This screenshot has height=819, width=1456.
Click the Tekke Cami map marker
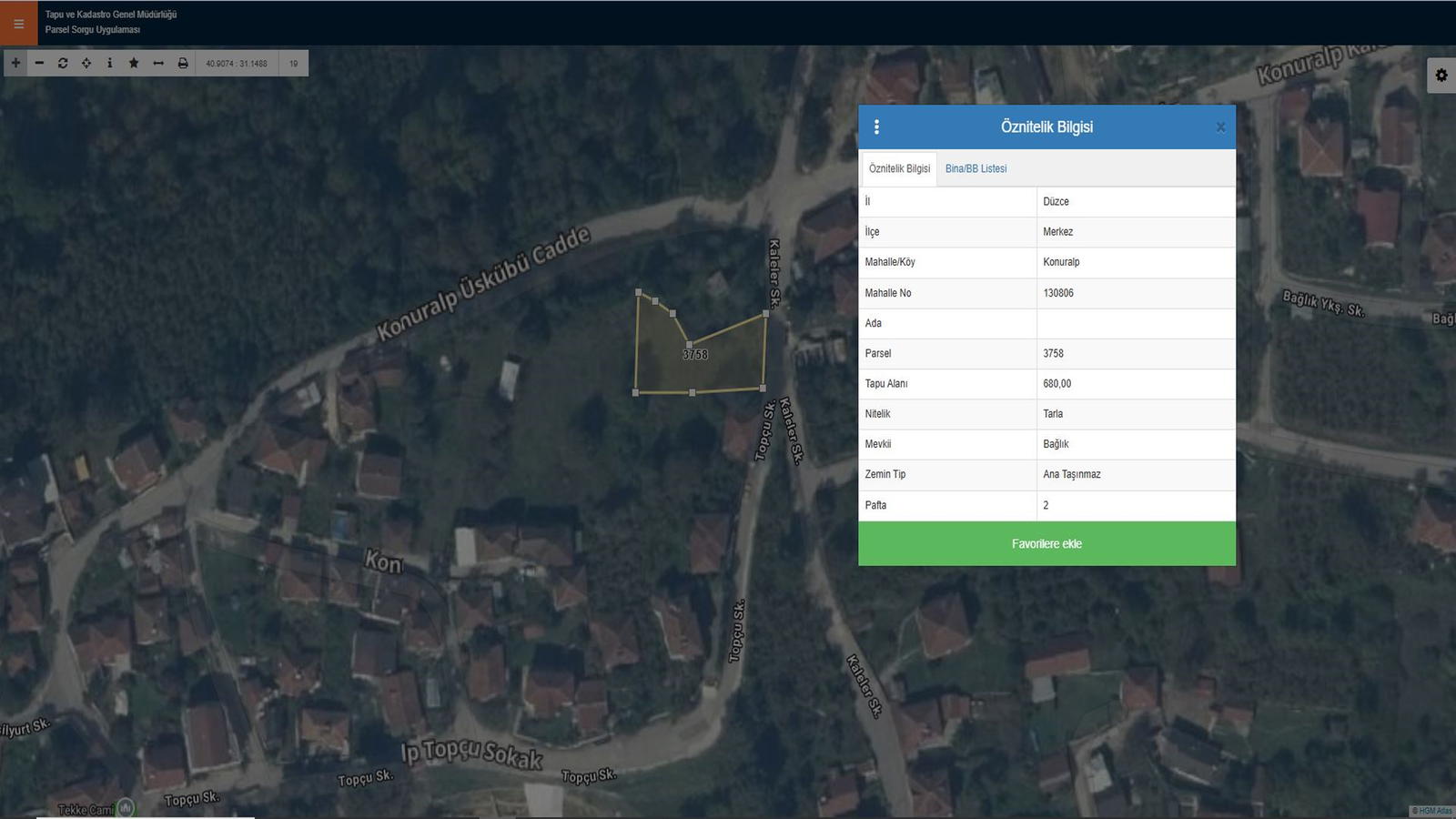126,807
